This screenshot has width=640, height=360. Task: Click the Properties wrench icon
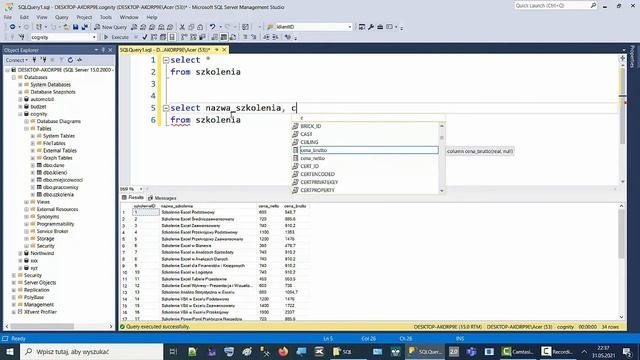371,27
